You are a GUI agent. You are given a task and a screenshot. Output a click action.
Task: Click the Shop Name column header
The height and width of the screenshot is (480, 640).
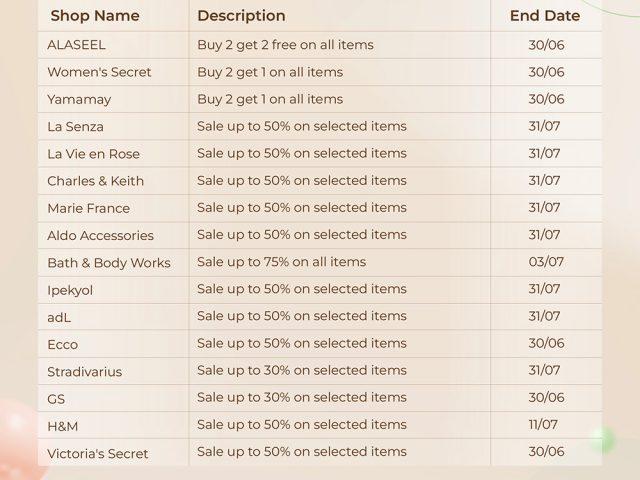coord(95,16)
